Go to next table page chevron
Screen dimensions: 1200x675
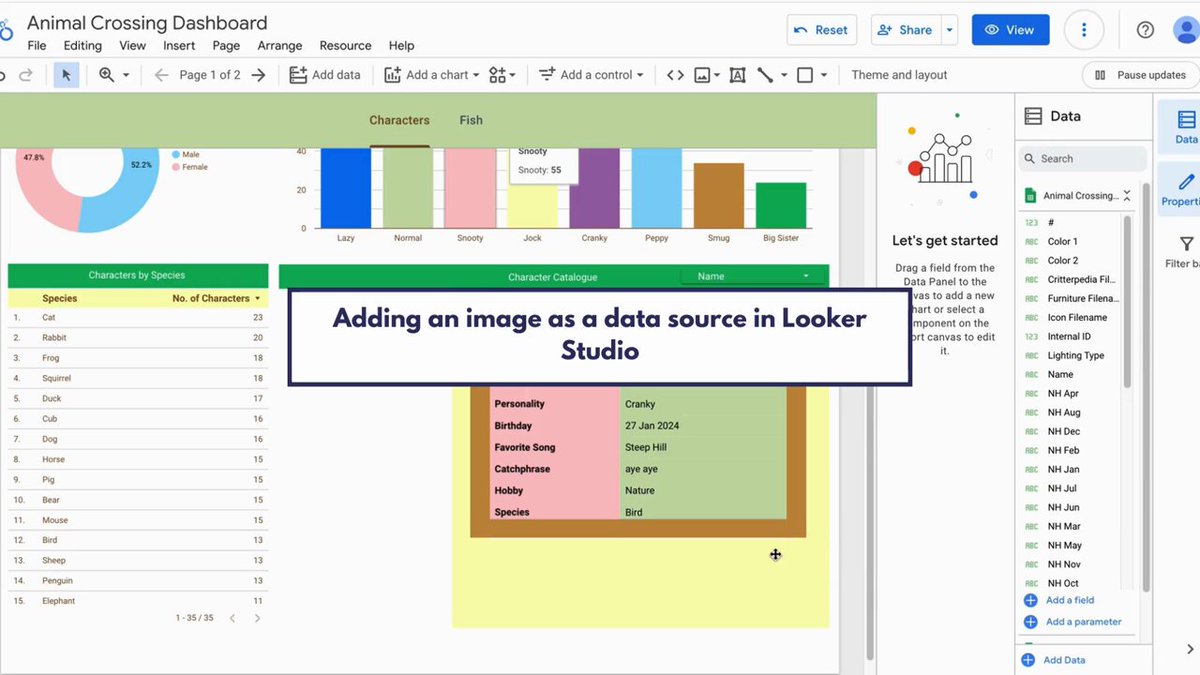(x=257, y=618)
